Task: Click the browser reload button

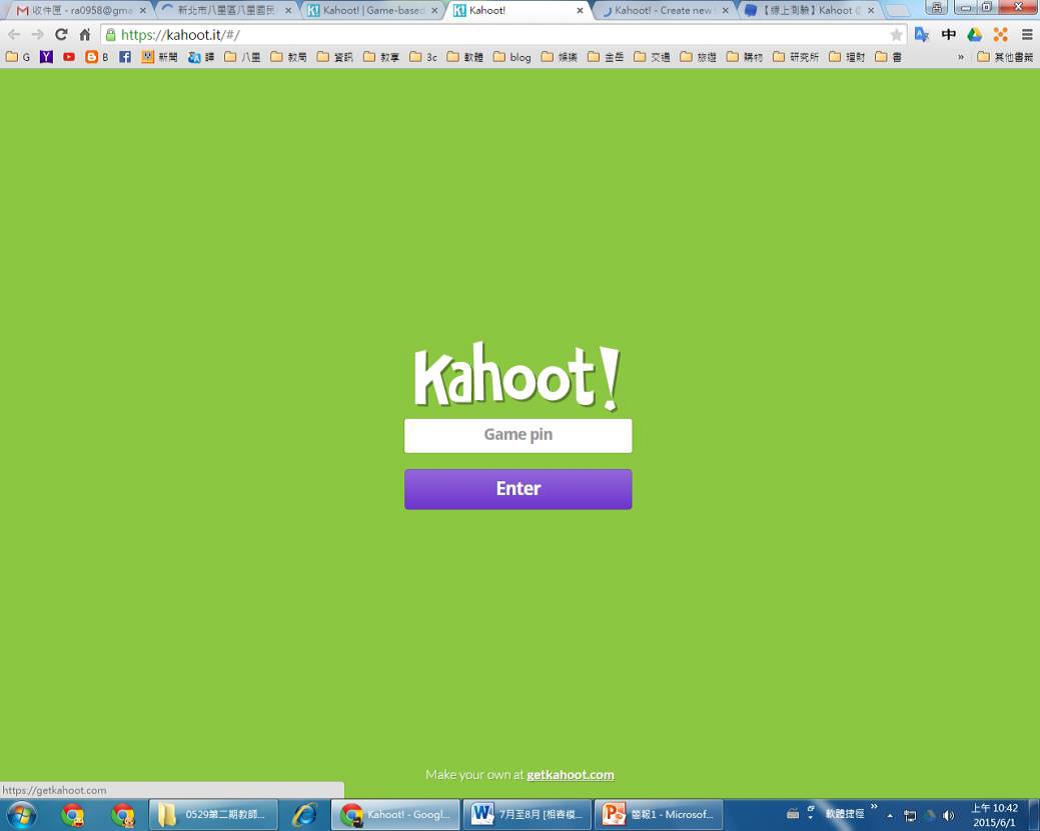Action: coord(61,35)
